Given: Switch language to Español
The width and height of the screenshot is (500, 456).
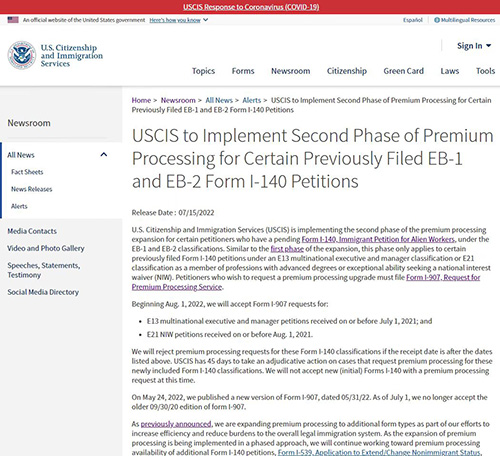Looking at the screenshot, I should (x=413, y=20).
